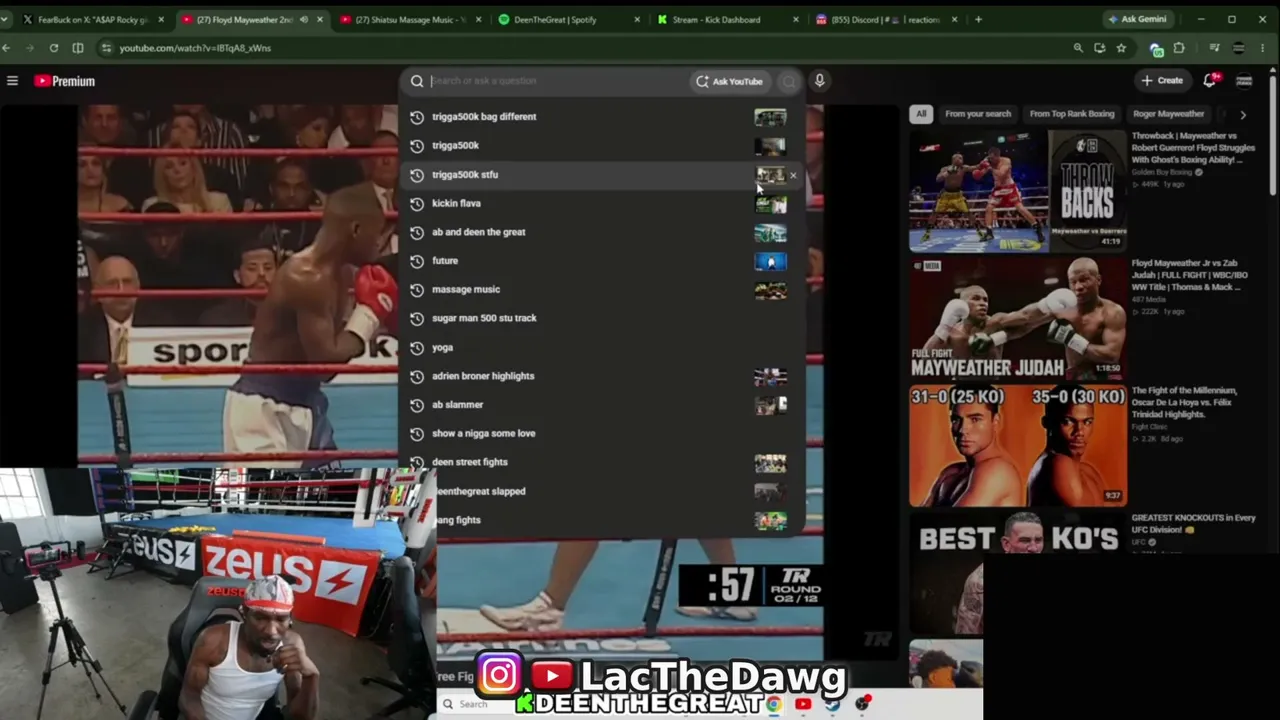The image size is (1280, 720).
Task: Start voice search with the microphone
Action: coord(819,81)
